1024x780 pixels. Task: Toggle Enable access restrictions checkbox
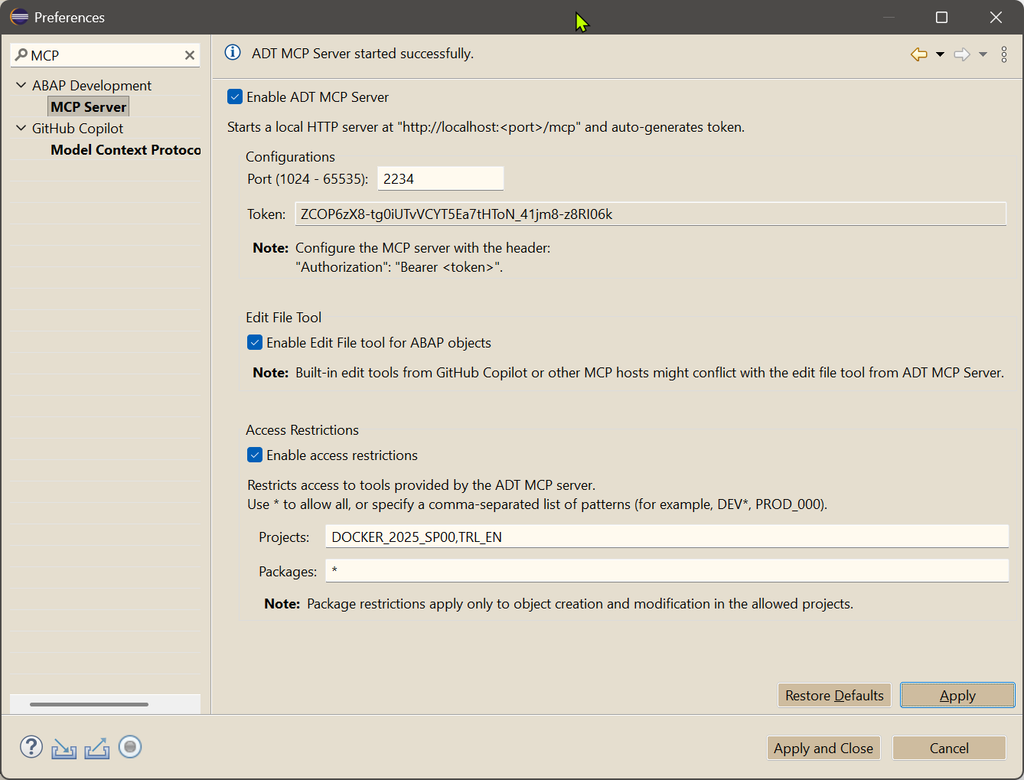coord(255,455)
